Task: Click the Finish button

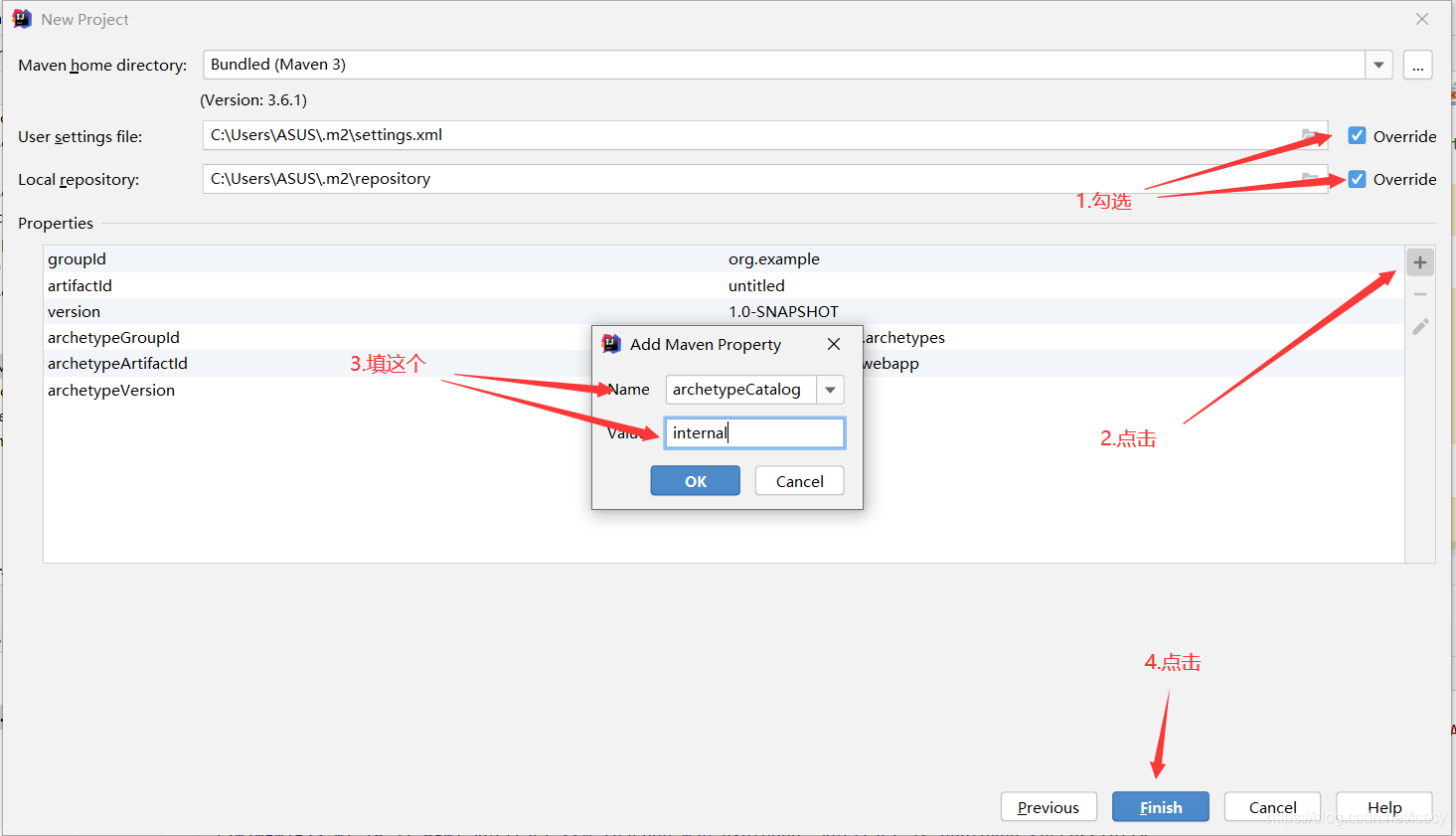Action: pyautogui.click(x=1161, y=807)
